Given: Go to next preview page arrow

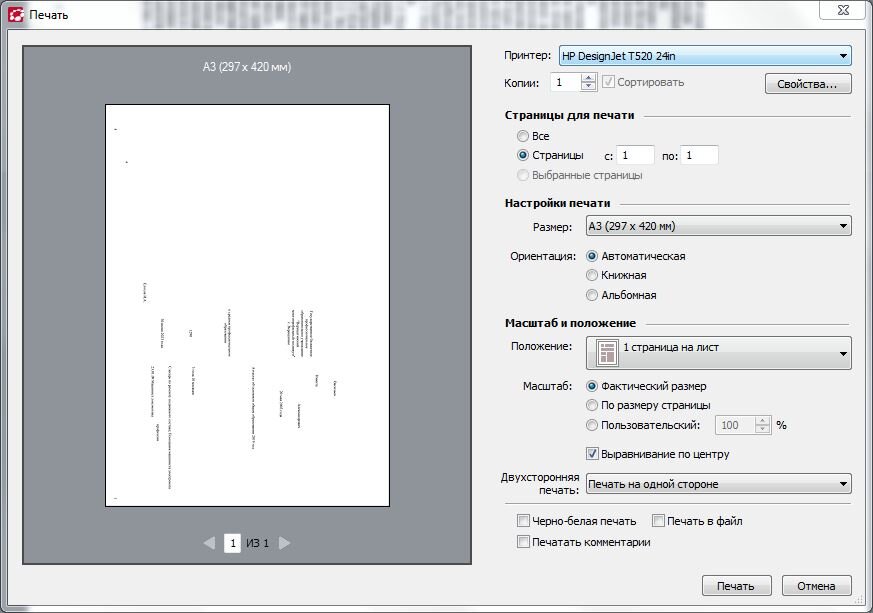Looking at the screenshot, I should click(x=284, y=543).
